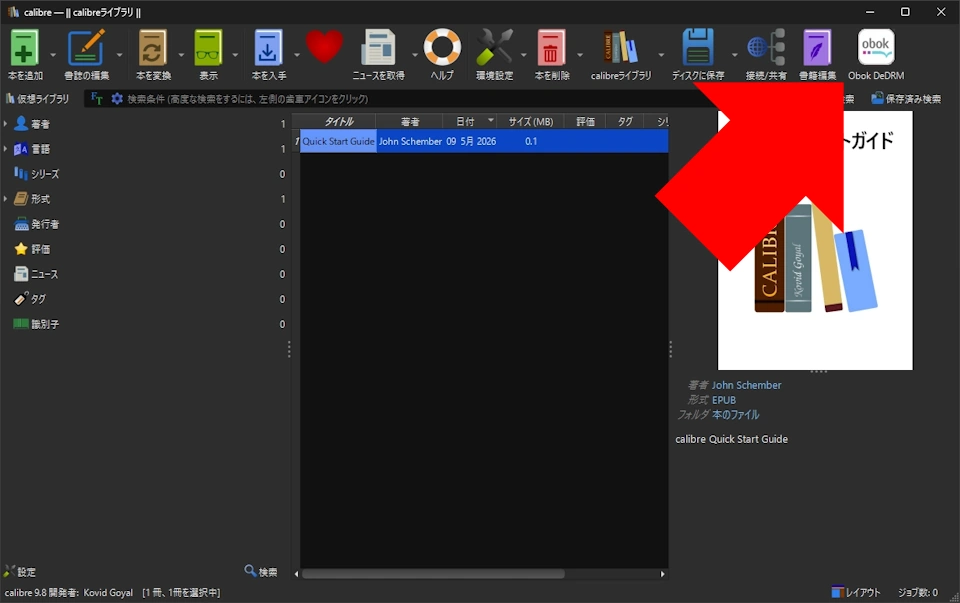The image size is (960, 603).
Task: Click the red heart donate icon
Action: 324,46
